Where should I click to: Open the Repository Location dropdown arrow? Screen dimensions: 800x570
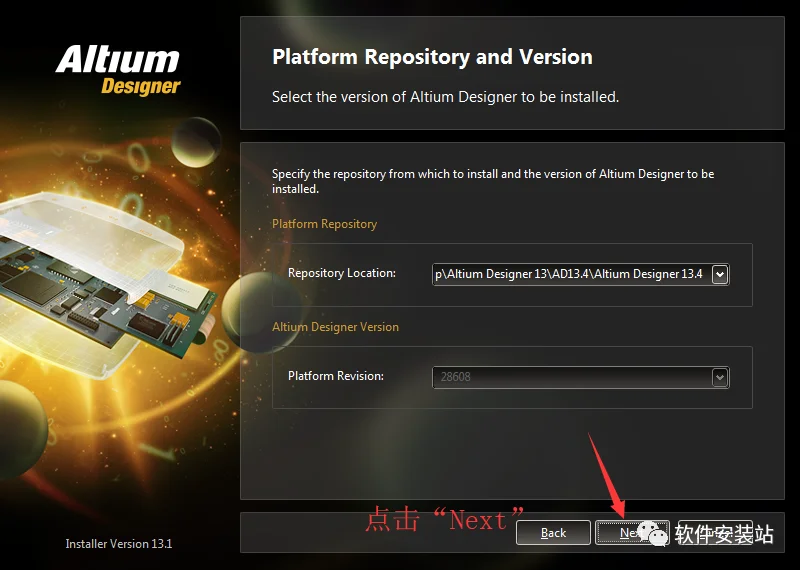(x=720, y=275)
